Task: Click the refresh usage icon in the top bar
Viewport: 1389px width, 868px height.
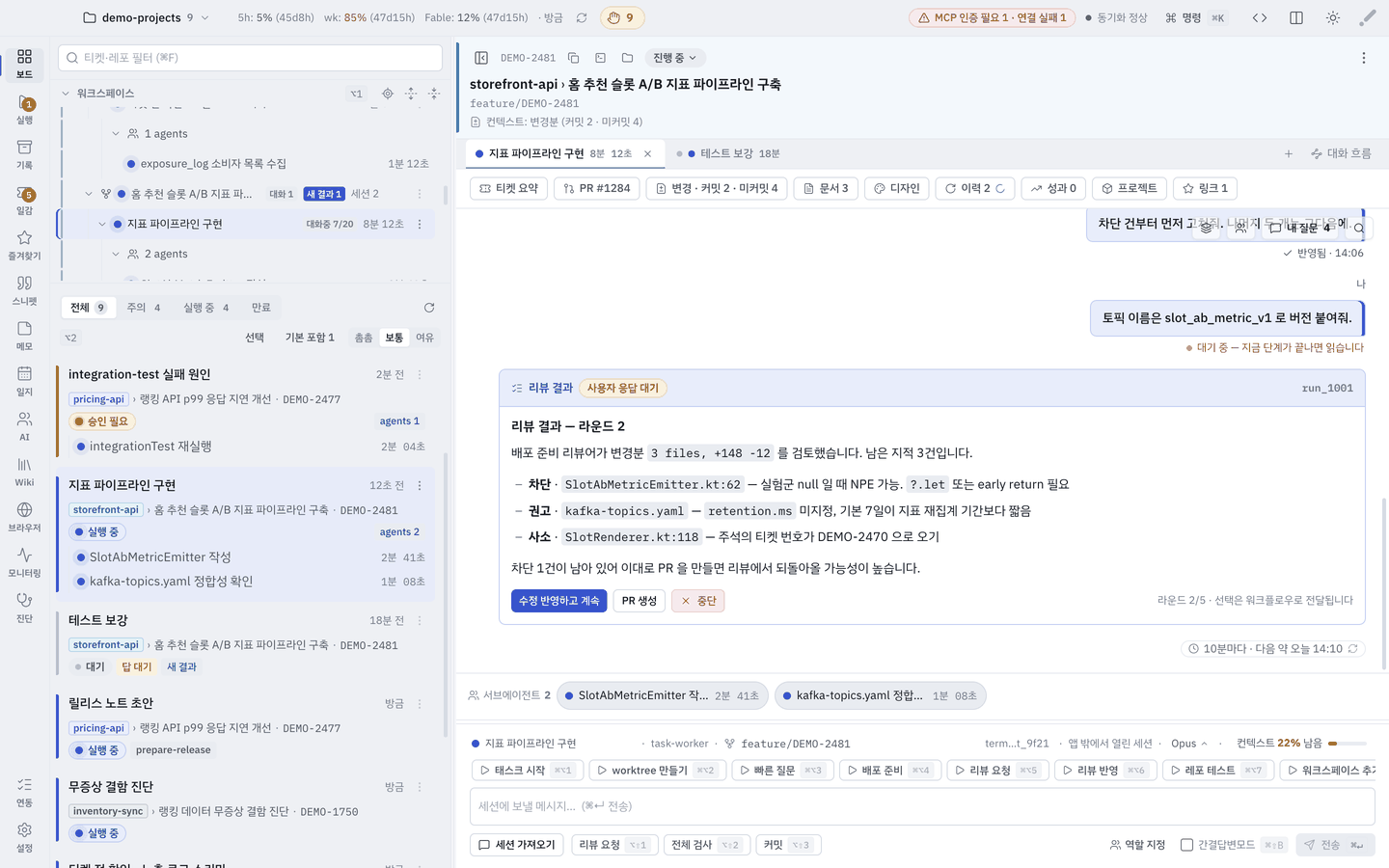Action: click(x=582, y=17)
